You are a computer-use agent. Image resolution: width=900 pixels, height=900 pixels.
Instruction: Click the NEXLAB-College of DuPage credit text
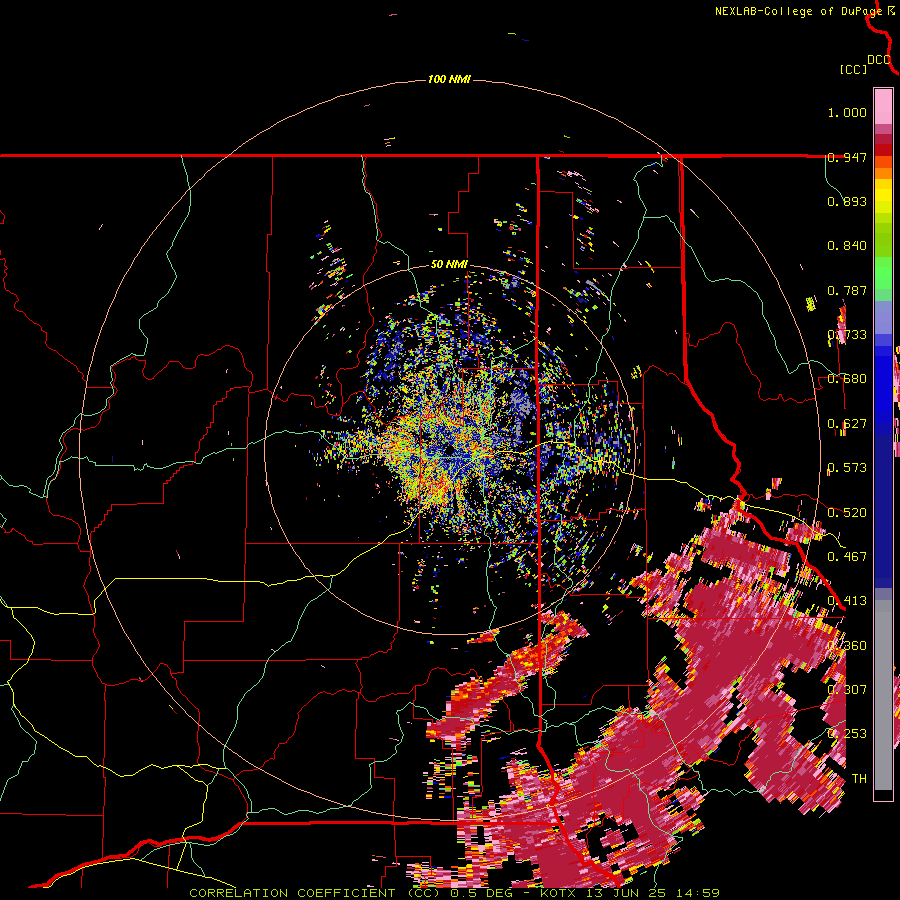point(798,11)
